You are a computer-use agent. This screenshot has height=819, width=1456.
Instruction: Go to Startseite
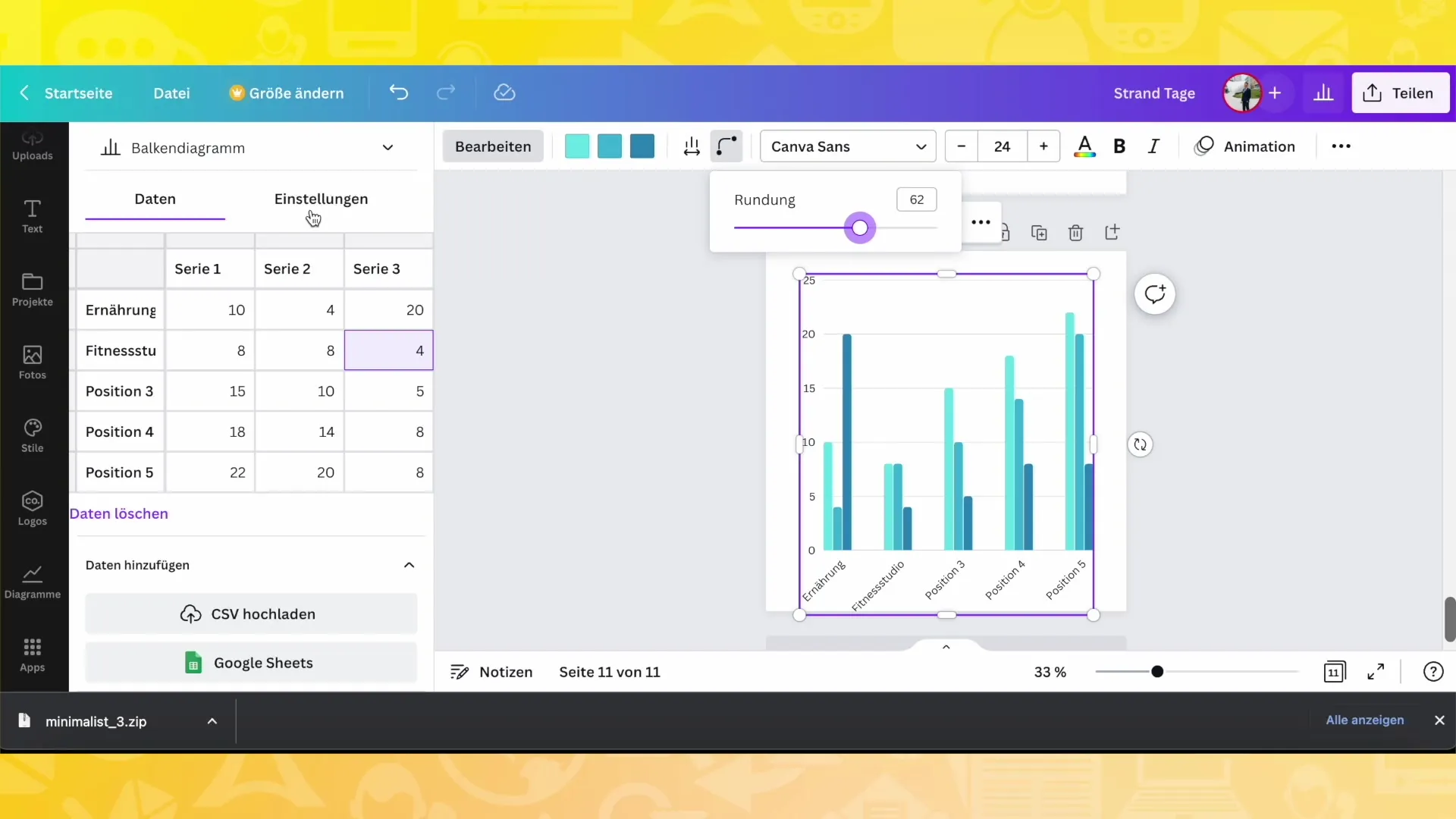click(78, 93)
